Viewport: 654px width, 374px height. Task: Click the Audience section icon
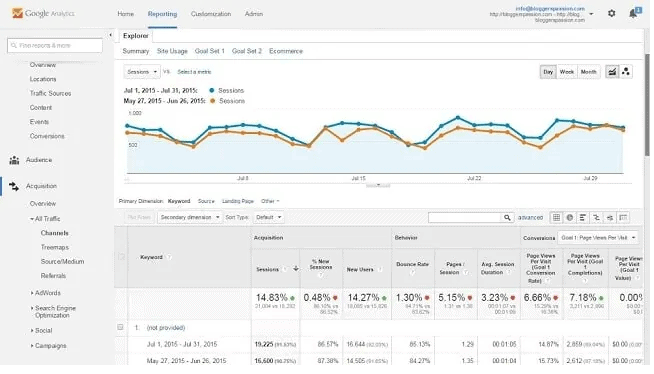(x=14, y=160)
